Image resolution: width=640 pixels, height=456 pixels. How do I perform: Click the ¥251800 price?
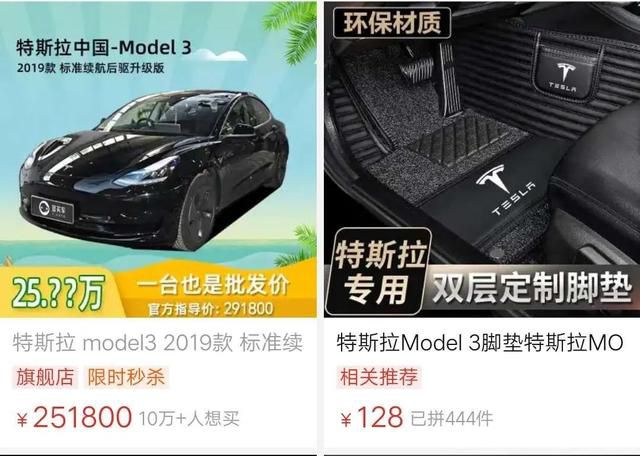click(74, 418)
